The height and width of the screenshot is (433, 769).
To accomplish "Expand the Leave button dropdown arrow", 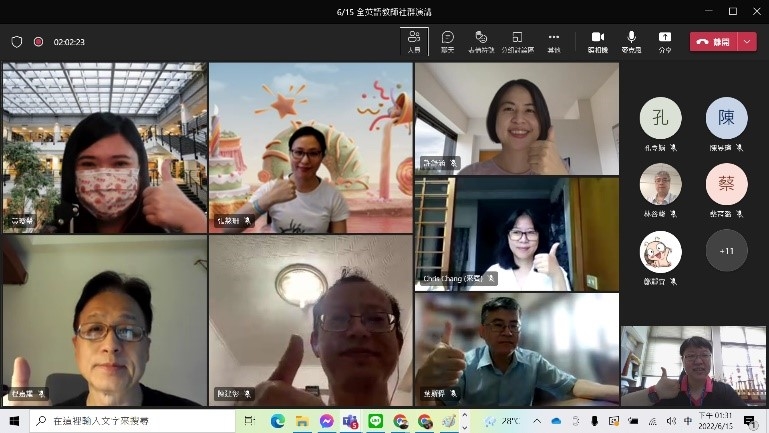I will pyautogui.click(x=748, y=41).
